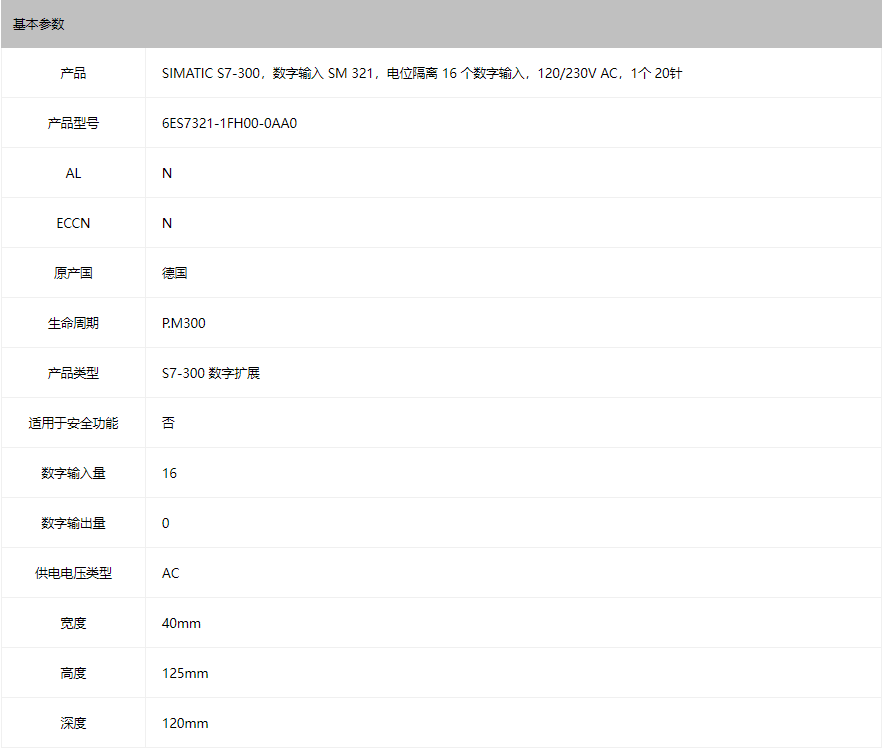Select the 产品型号 label
Viewport: 884px width, 749px height.
point(73,123)
